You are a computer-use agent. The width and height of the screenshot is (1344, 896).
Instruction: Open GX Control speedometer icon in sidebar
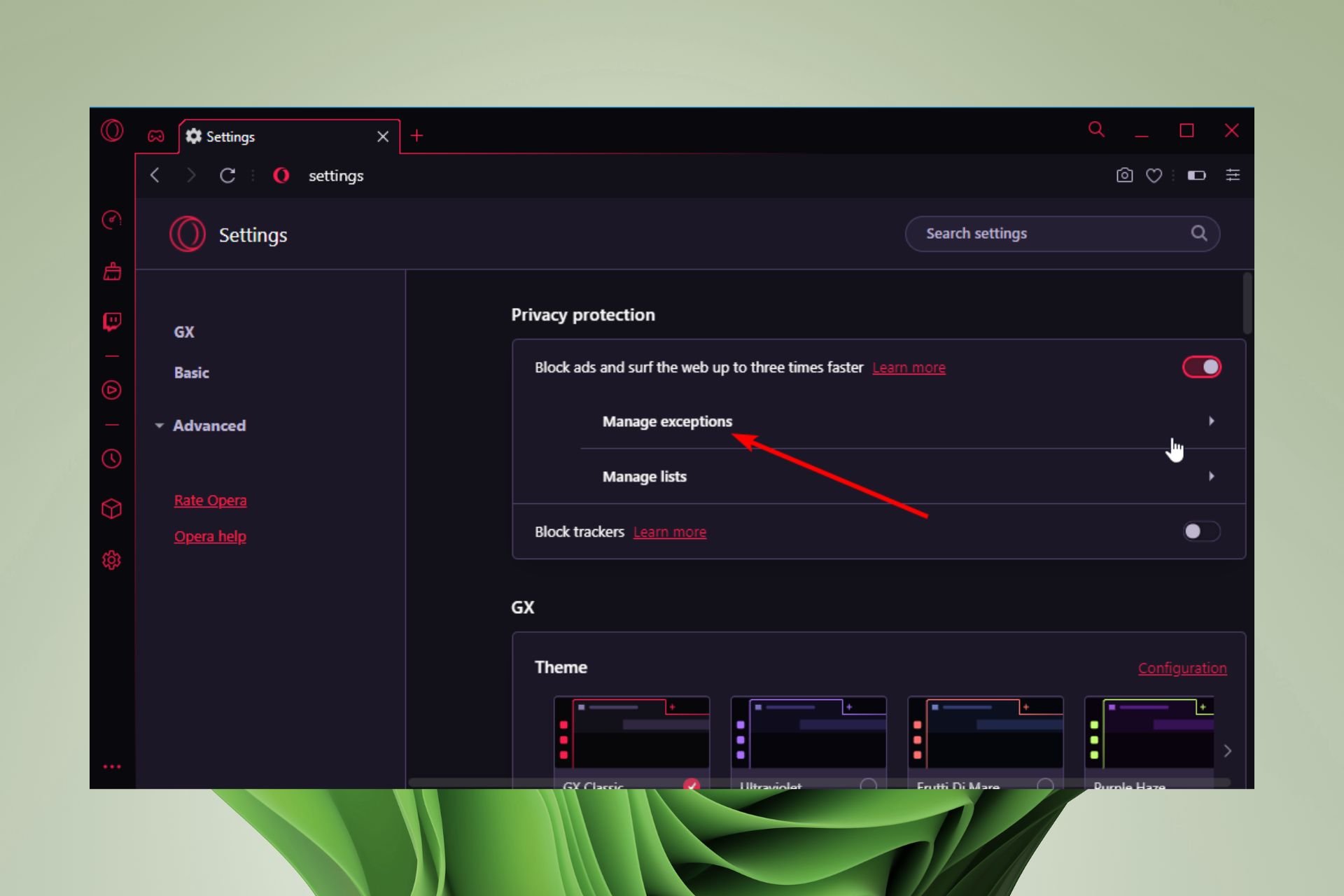(112, 220)
